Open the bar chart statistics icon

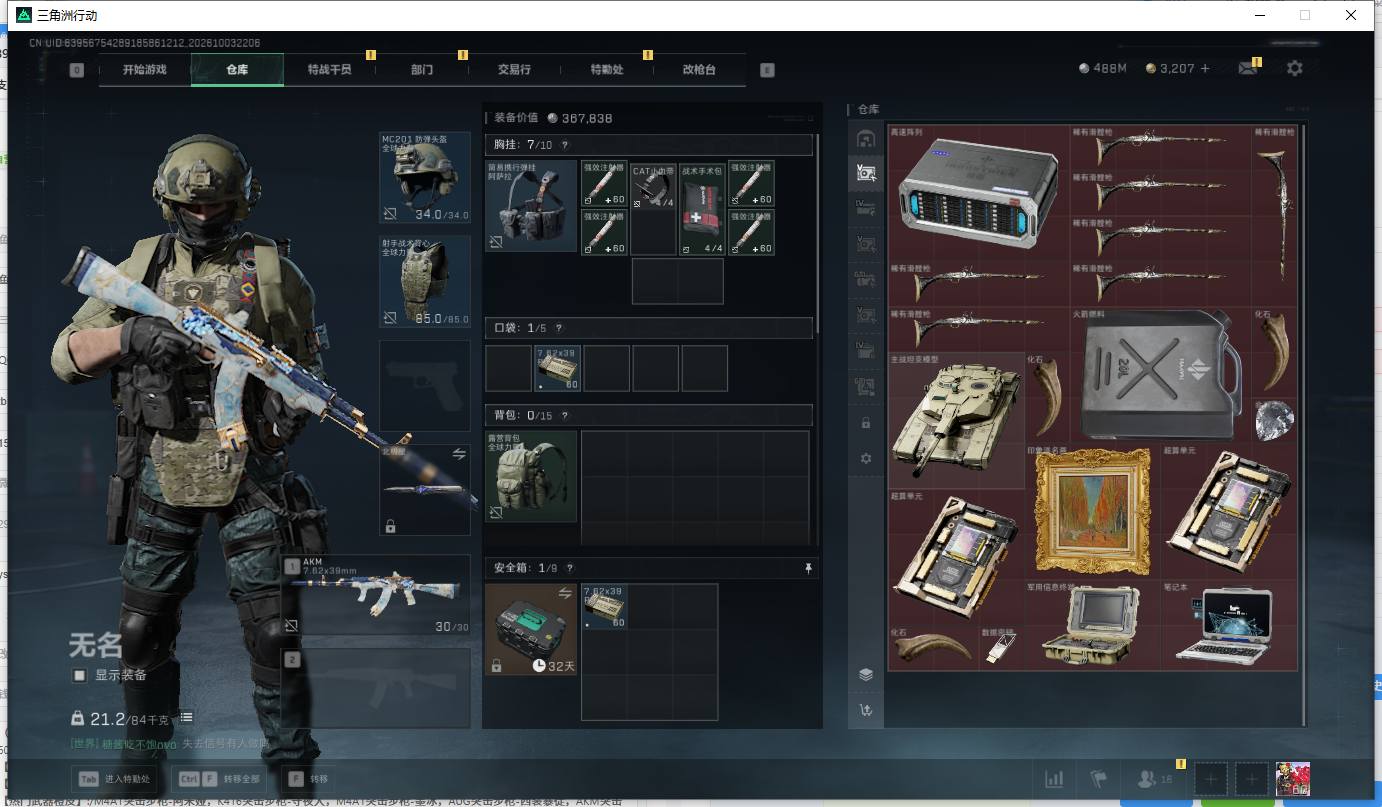1054,779
